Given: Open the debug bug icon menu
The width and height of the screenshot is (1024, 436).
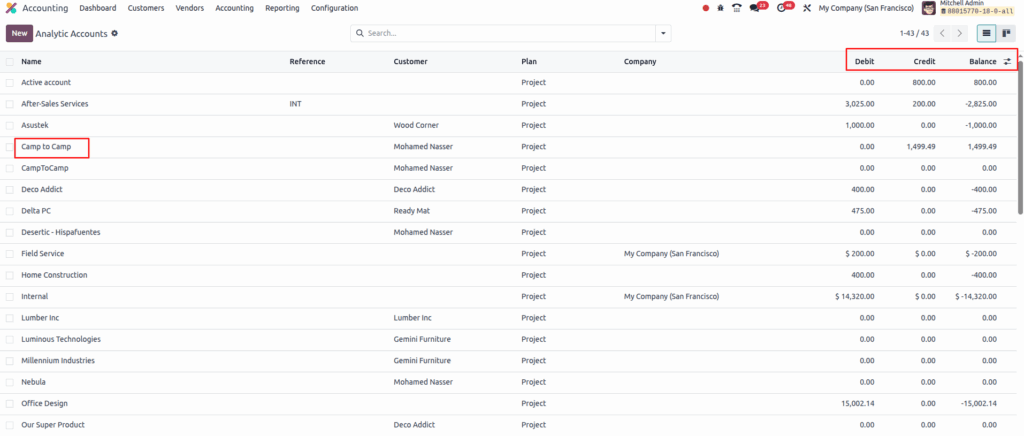Looking at the screenshot, I should click(720, 8).
